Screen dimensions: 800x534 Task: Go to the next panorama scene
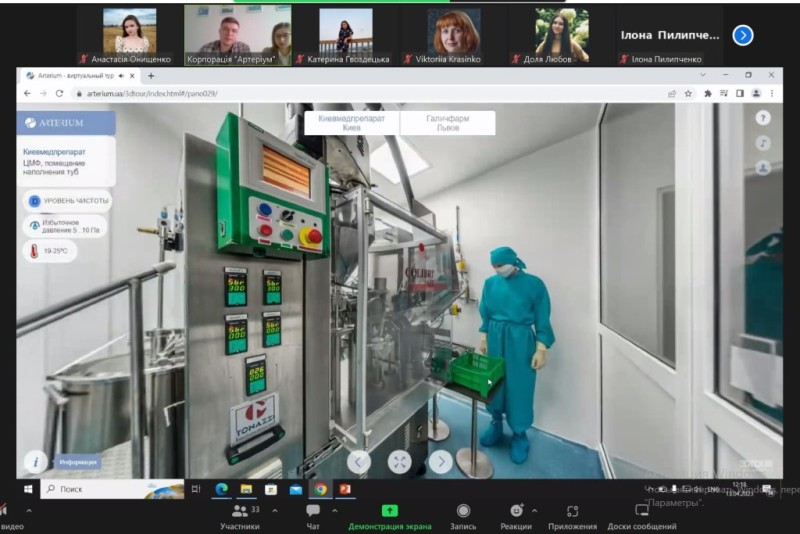pyautogui.click(x=441, y=461)
